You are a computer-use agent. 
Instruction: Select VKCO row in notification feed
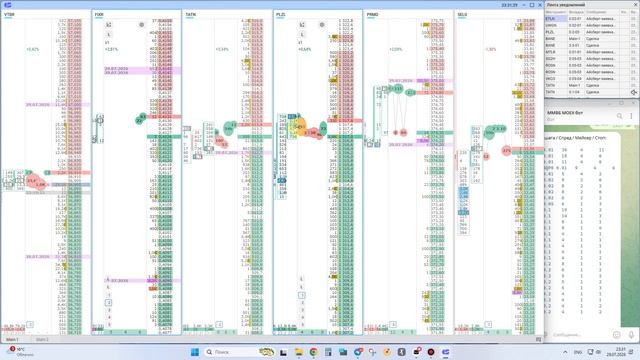pos(591,79)
